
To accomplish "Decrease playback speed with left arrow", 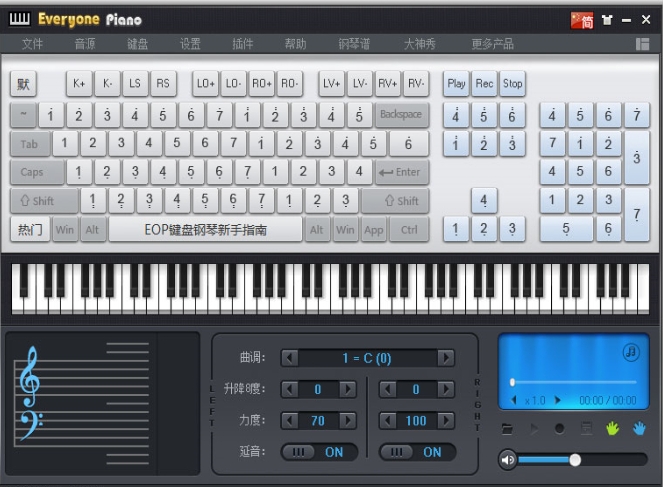I will 514,400.
